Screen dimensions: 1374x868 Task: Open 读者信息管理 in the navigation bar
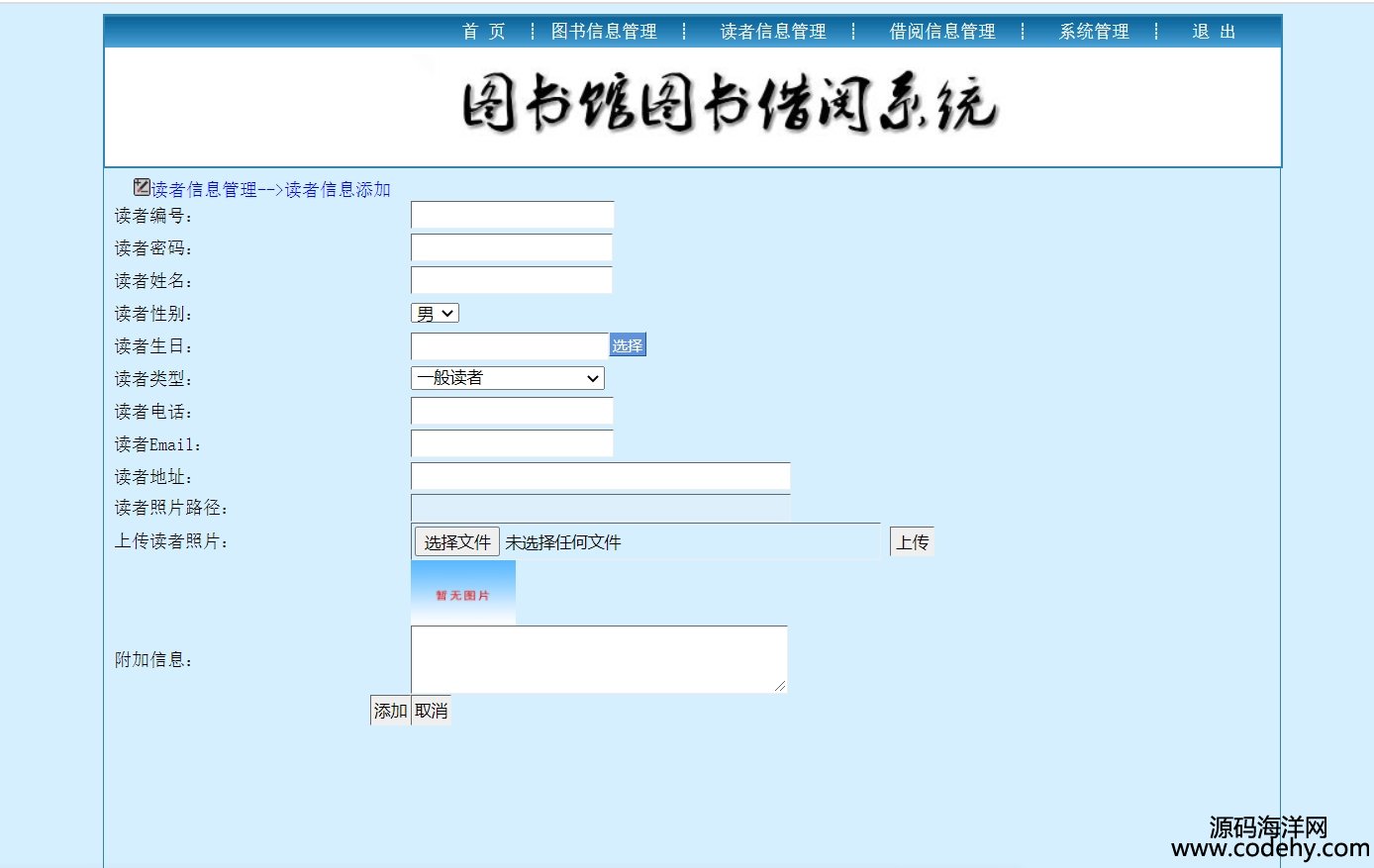click(773, 32)
